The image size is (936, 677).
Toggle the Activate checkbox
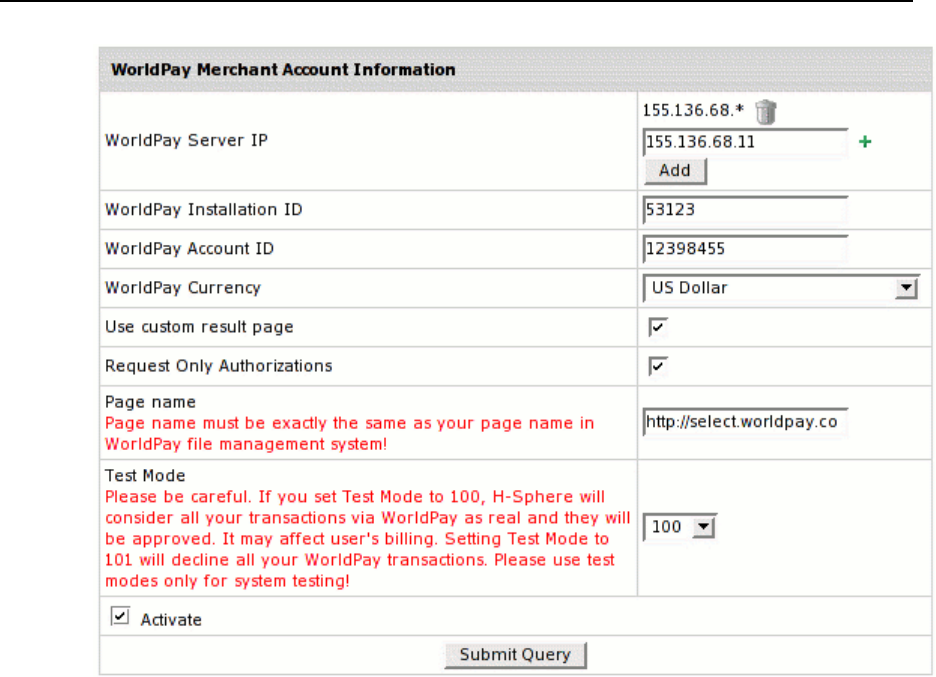click(x=120, y=616)
